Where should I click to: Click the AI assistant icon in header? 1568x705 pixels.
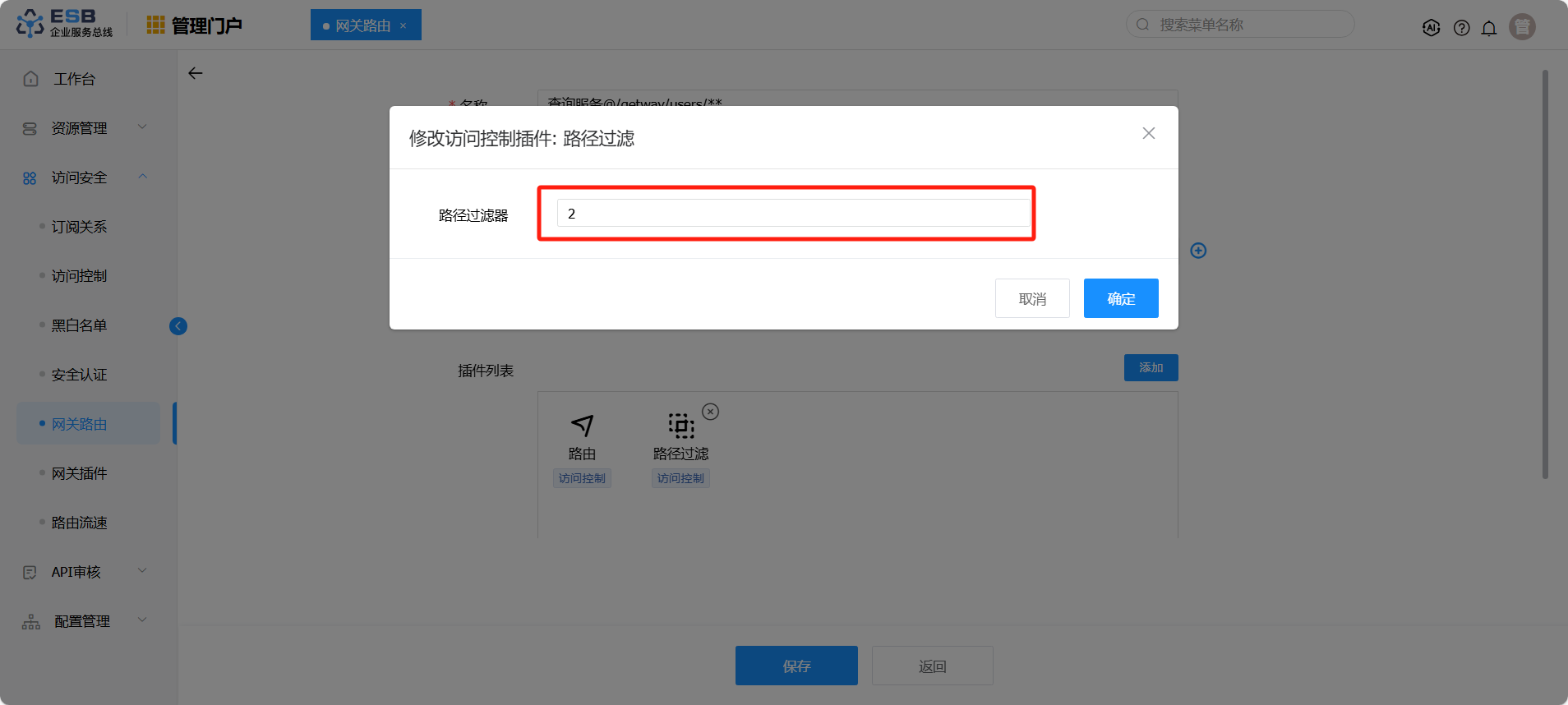[x=1431, y=27]
